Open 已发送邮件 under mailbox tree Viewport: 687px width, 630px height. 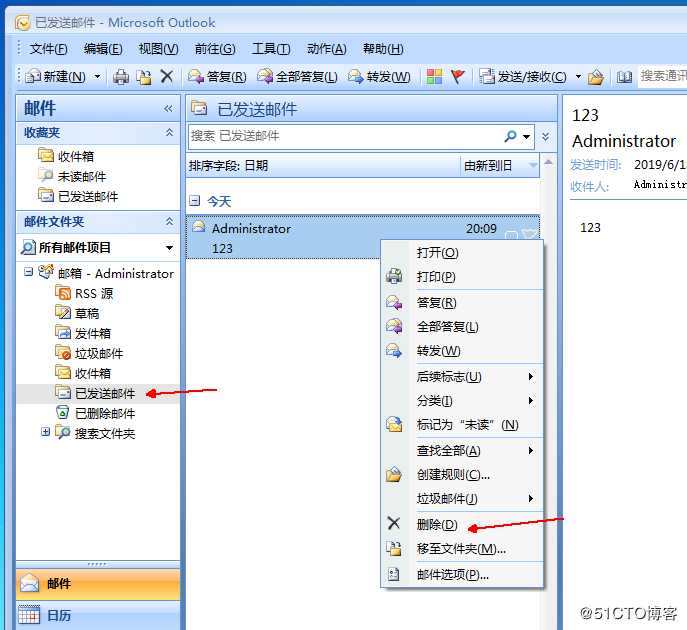(95, 393)
